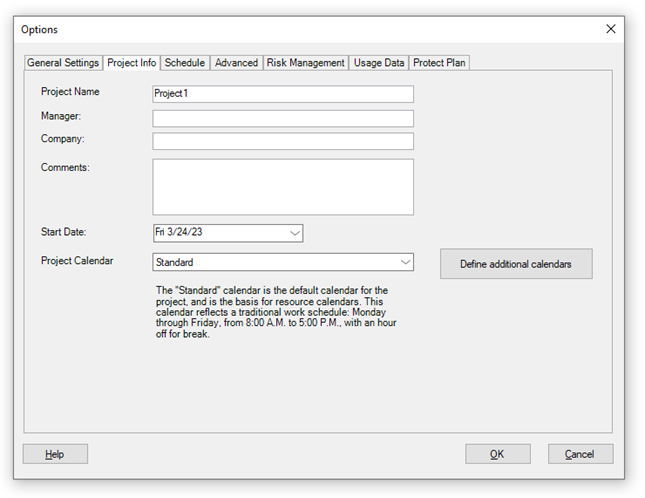Place cursor in the Comments box
The height and width of the screenshot is (498, 645).
283,187
